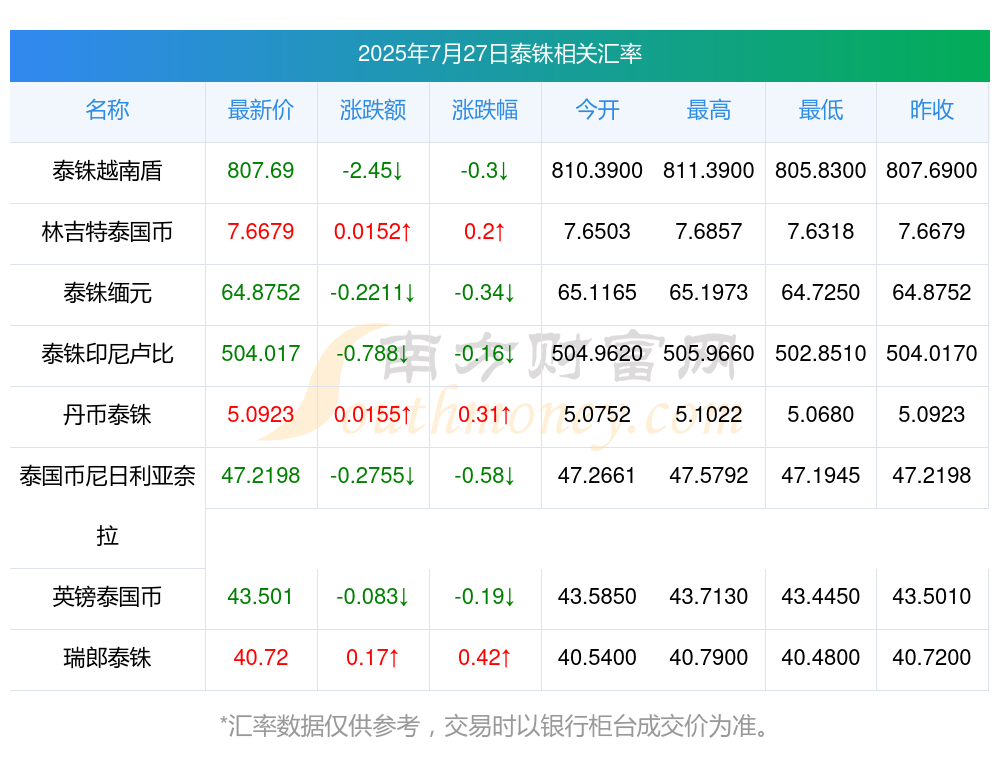The width and height of the screenshot is (1000, 757).
Task: Select the 最高 column header
Action: (x=709, y=110)
